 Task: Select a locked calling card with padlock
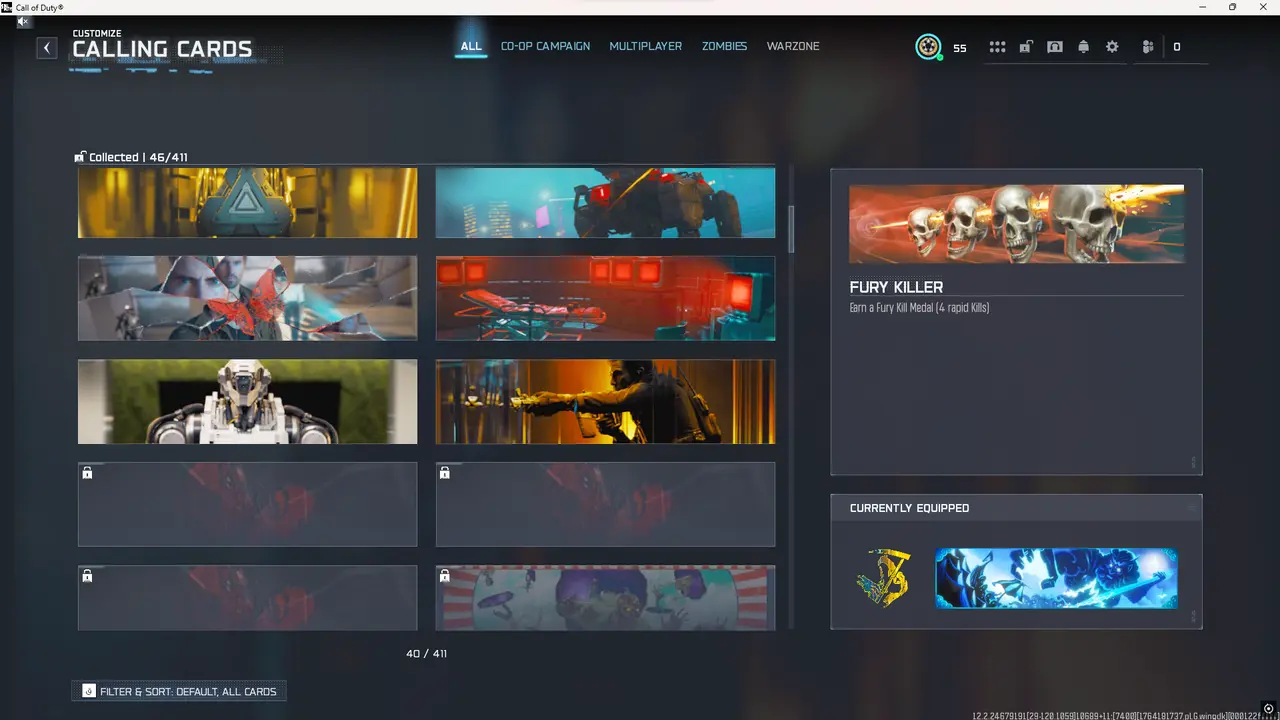pos(247,504)
